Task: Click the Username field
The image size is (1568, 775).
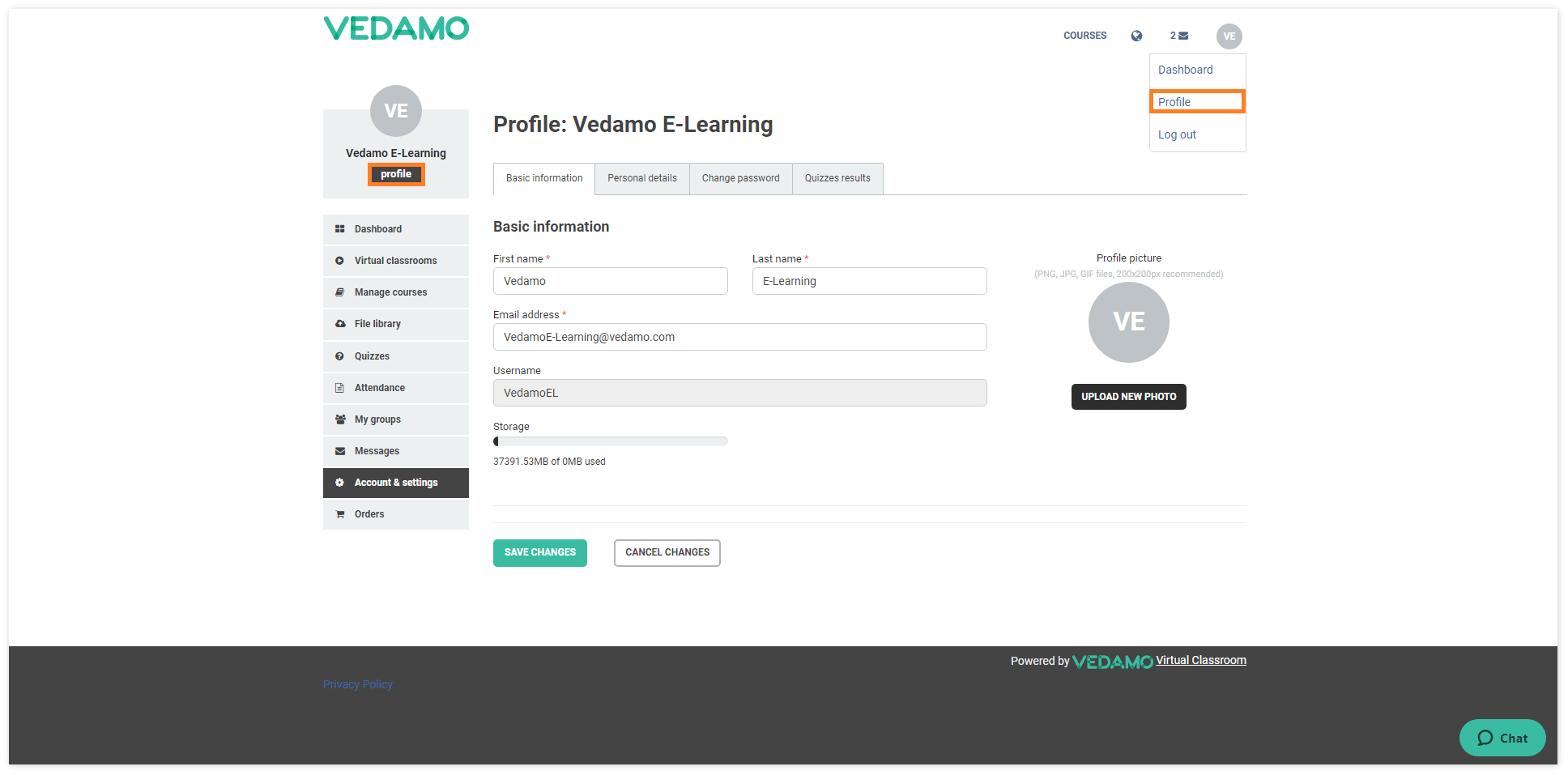Action: (x=740, y=393)
